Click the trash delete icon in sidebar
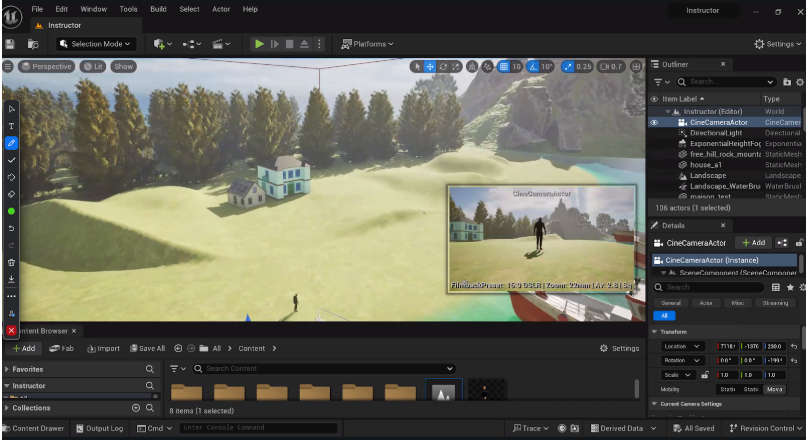The width and height of the screenshot is (806, 440). [11, 262]
